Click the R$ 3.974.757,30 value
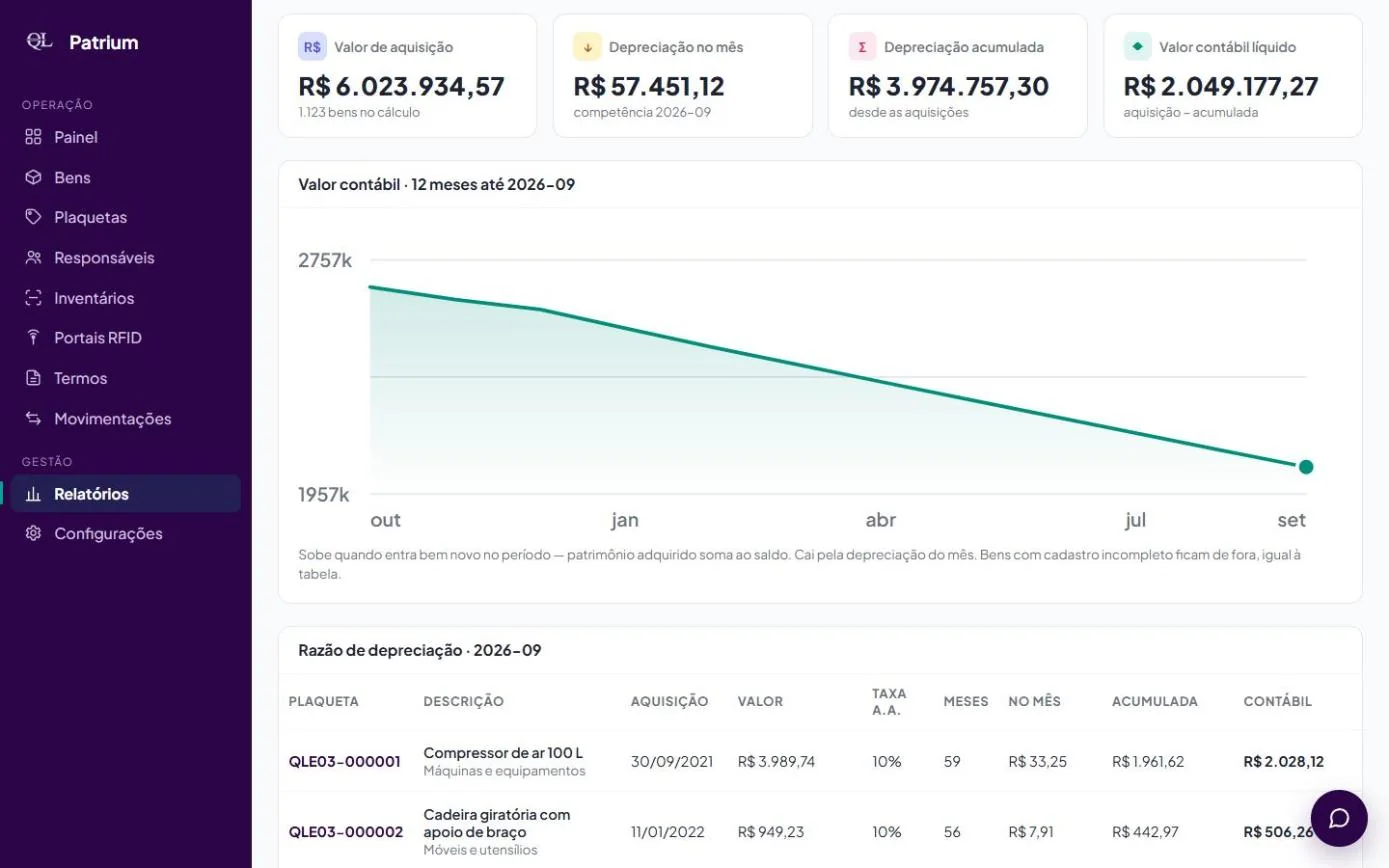This screenshot has width=1389, height=868. 949,87
